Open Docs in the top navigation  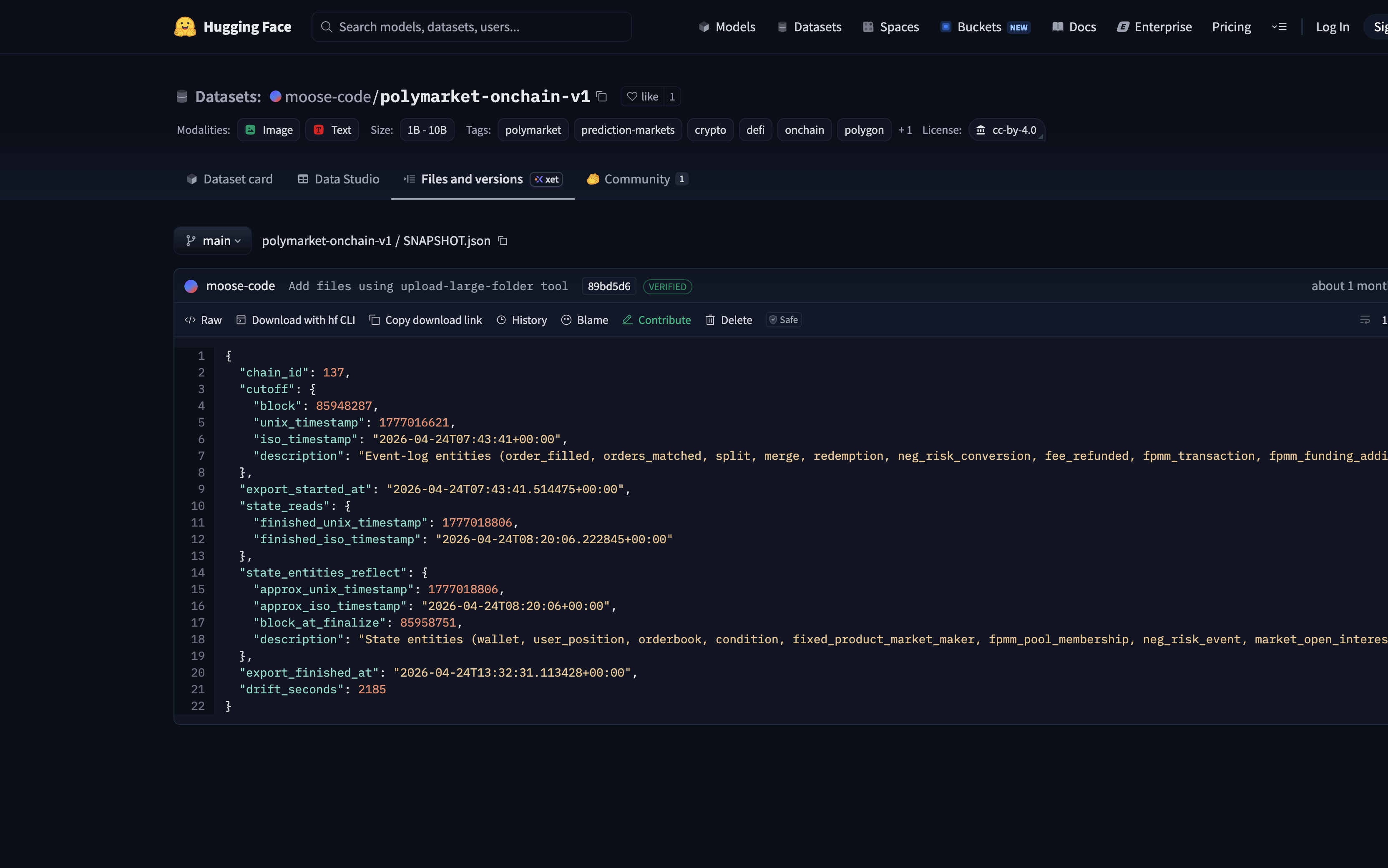1074,27
